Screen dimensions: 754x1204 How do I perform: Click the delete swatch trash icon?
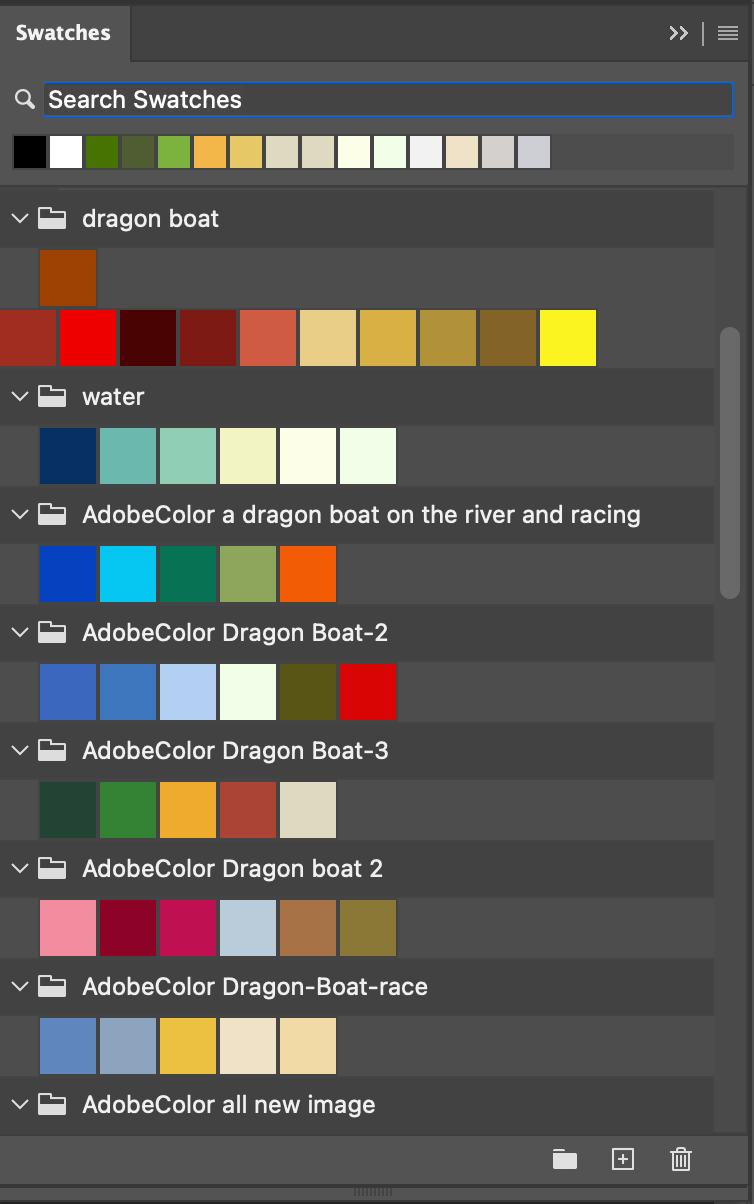click(x=681, y=1159)
